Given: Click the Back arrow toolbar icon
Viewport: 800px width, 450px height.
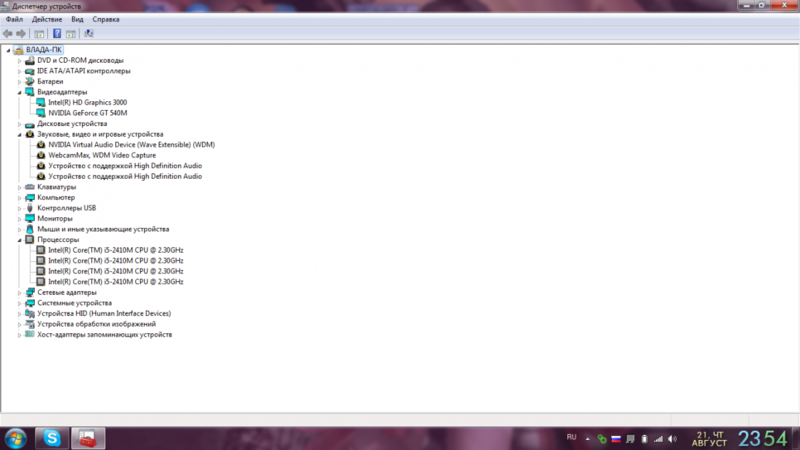Looking at the screenshot, I should click(7, 34).
